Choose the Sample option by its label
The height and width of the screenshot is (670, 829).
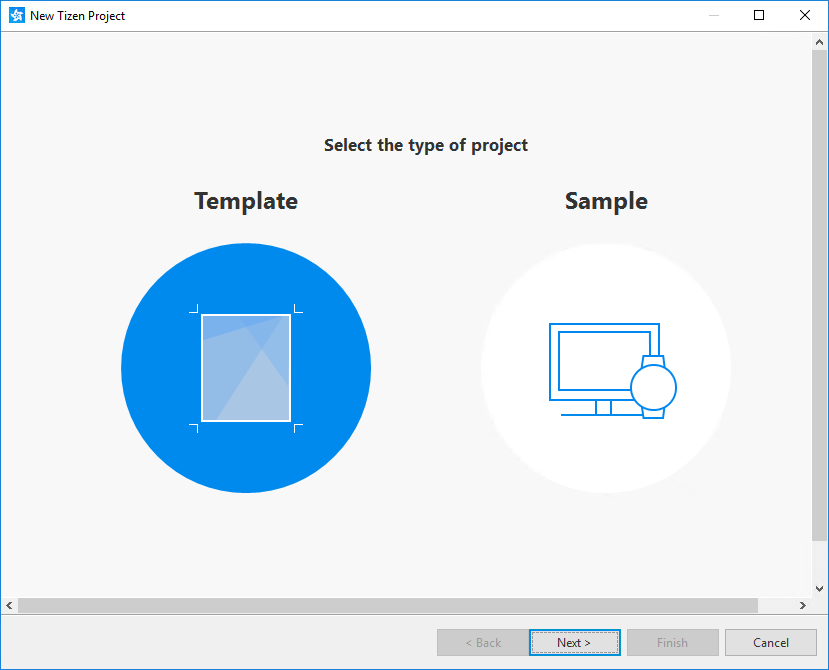coord(606,201)
